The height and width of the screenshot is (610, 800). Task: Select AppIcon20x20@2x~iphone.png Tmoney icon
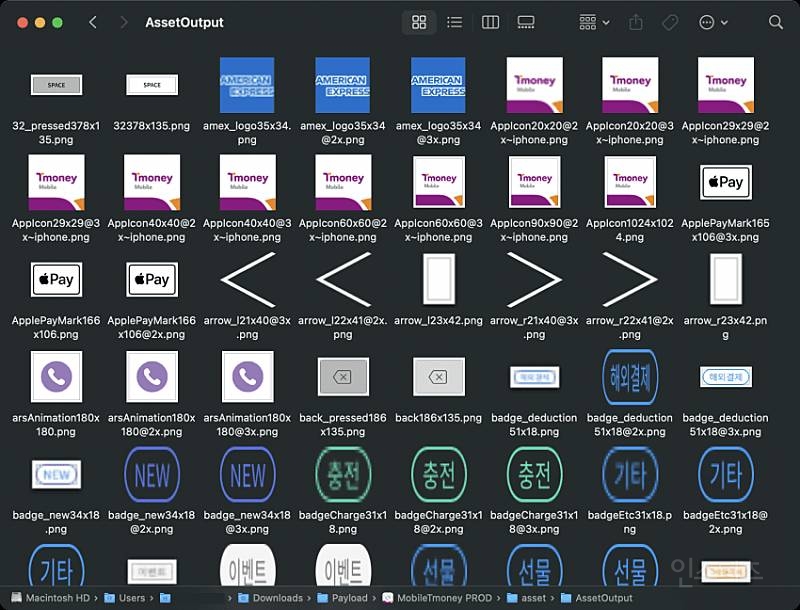point(534,85)
